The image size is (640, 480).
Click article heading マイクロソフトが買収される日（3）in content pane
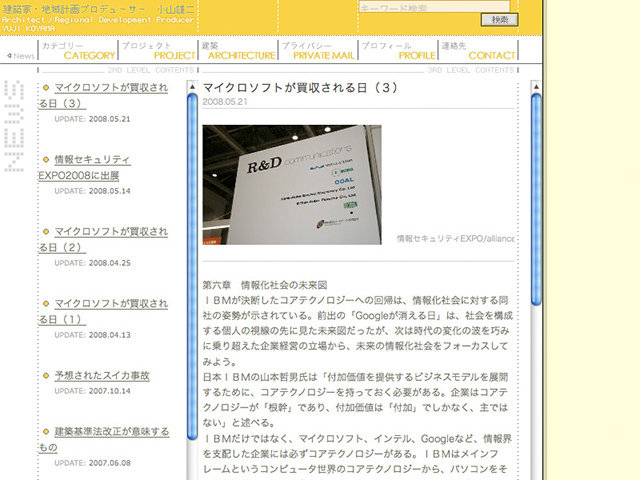coord(300,87)
